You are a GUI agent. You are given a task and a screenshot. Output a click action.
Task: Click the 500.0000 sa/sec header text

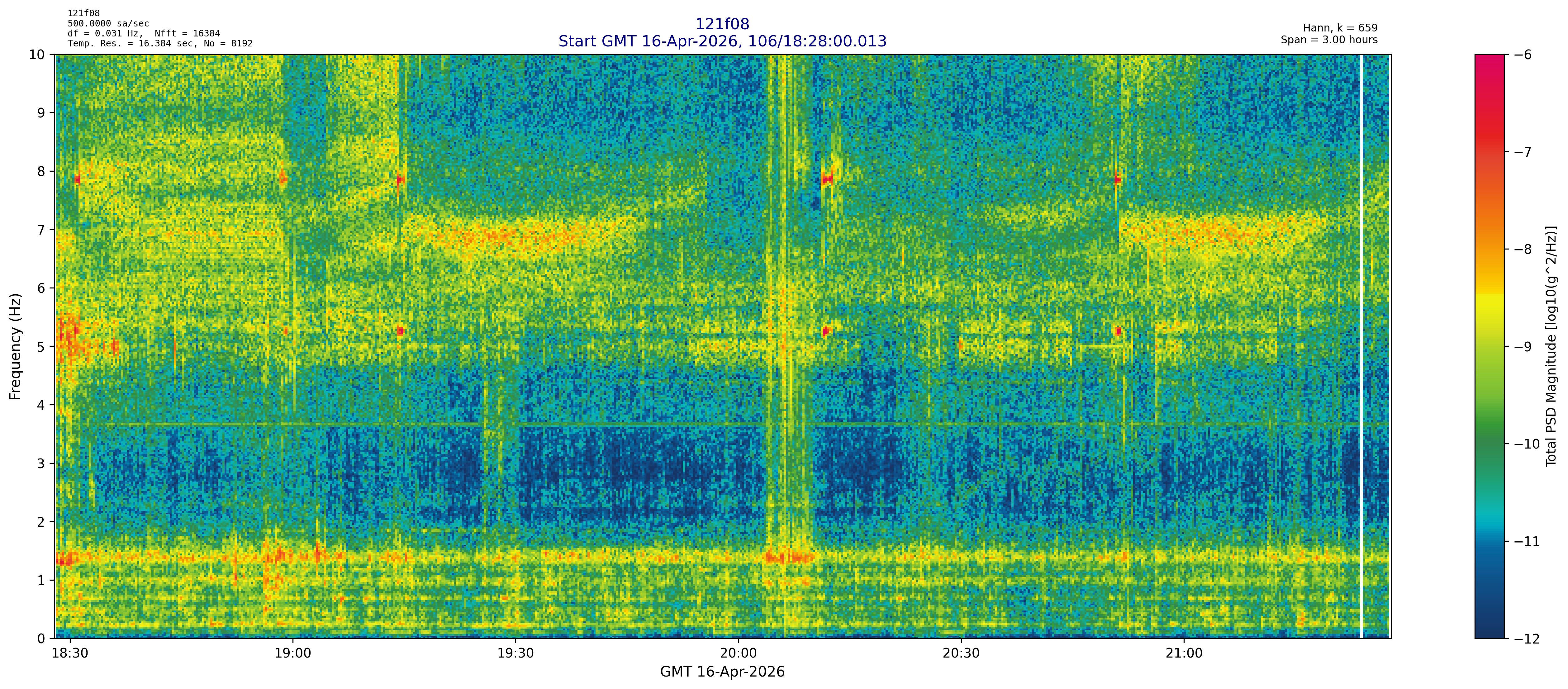tap(108, 24)
